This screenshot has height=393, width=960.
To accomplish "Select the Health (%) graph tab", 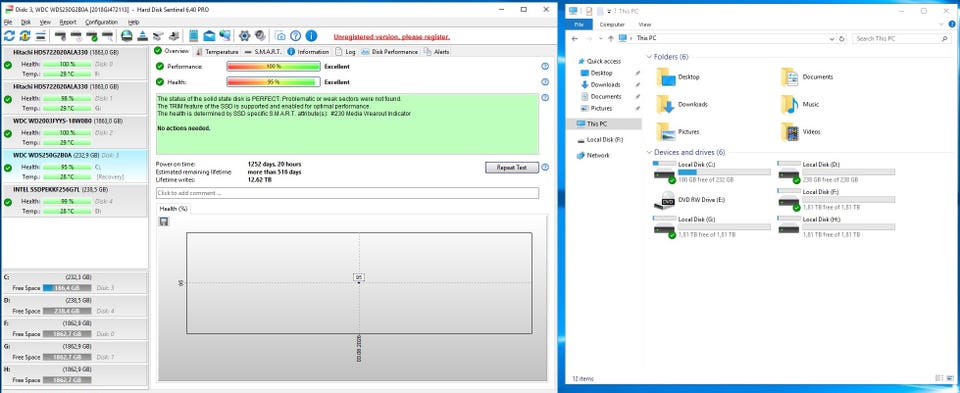I will click(x=173, y=209).
